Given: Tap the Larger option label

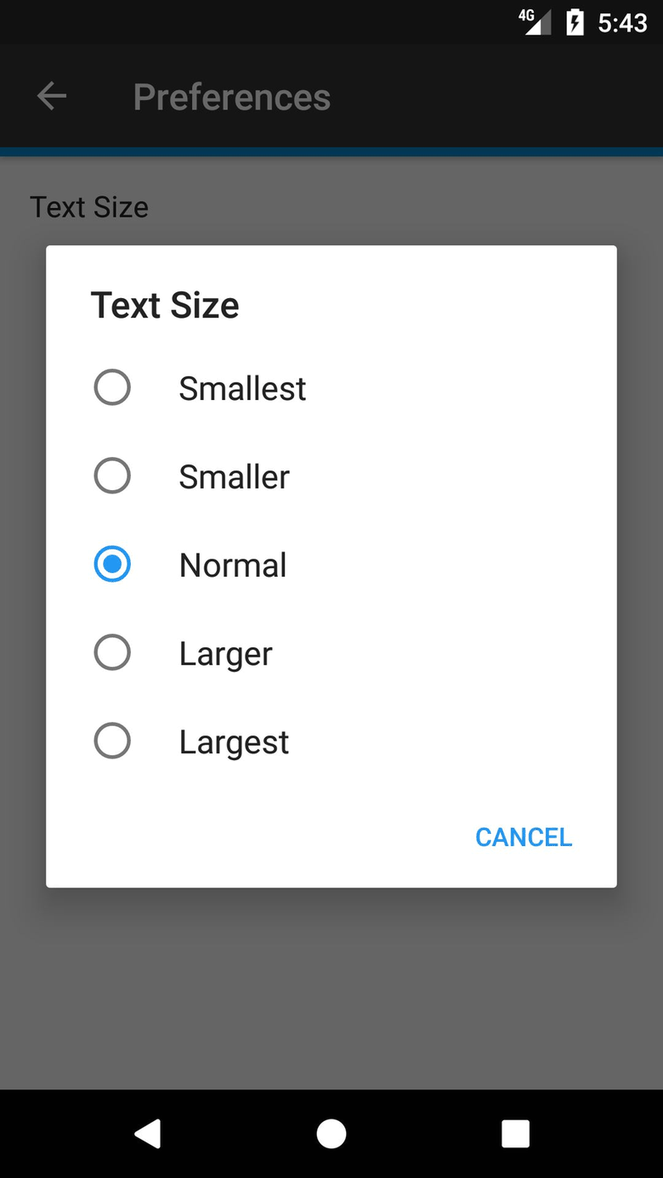Looking at the screenshot, I should 225,654.
